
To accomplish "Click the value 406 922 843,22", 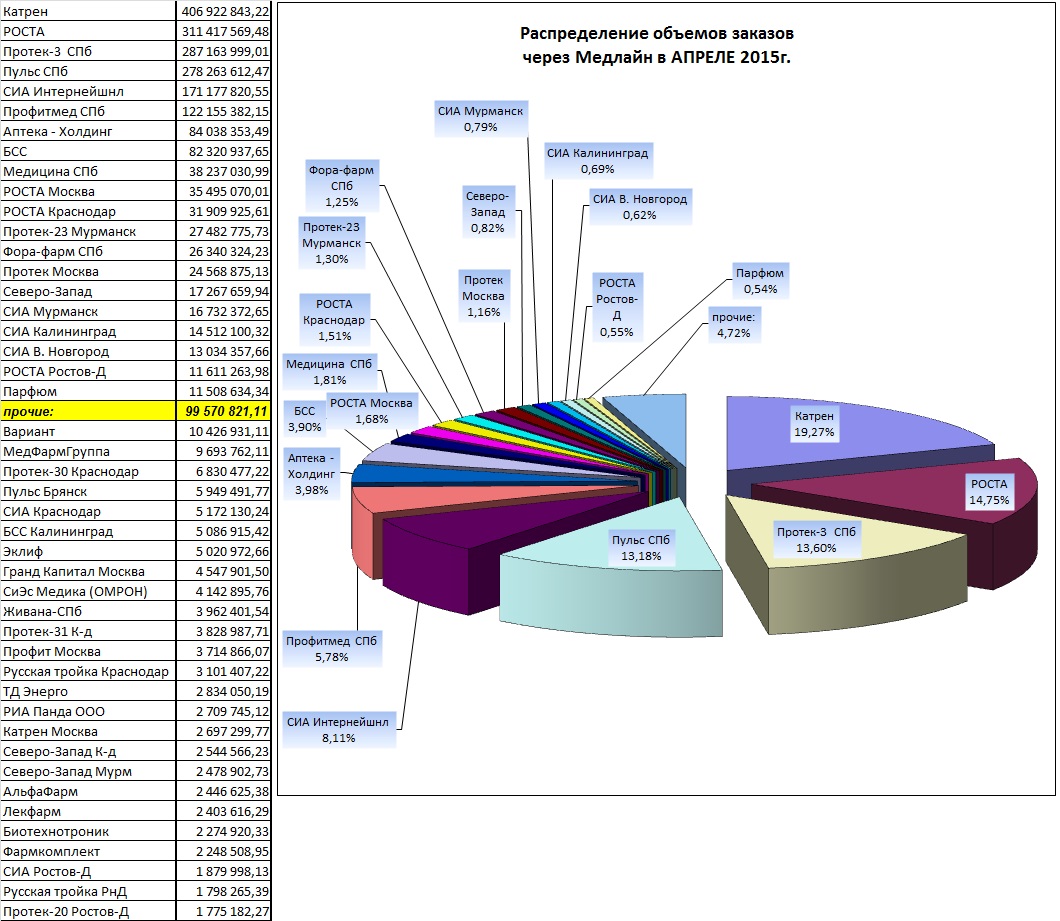I will tap(224, 11).
